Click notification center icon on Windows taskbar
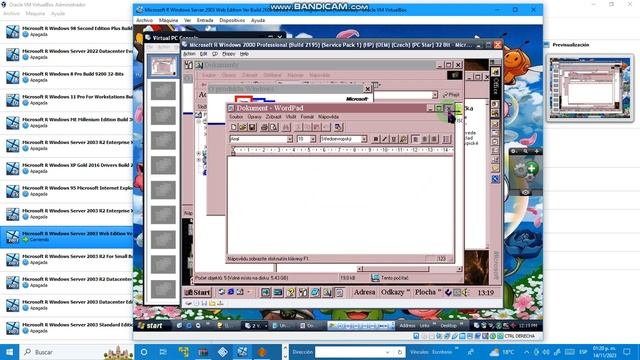Screen dimensions: 640x360 pyautogui.click(x=627, y=352)
